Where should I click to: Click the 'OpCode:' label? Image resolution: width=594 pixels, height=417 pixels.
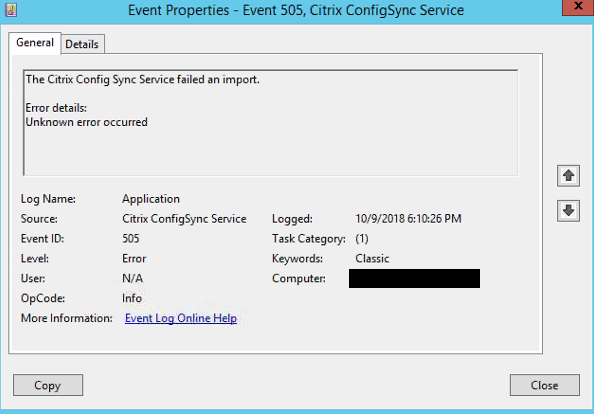click(43, 298)
